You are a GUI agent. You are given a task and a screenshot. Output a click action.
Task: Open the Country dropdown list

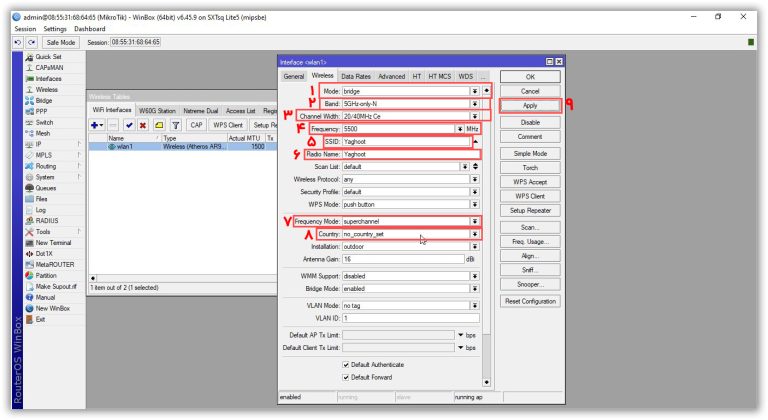pyautogui.click(x=474, y=233)
